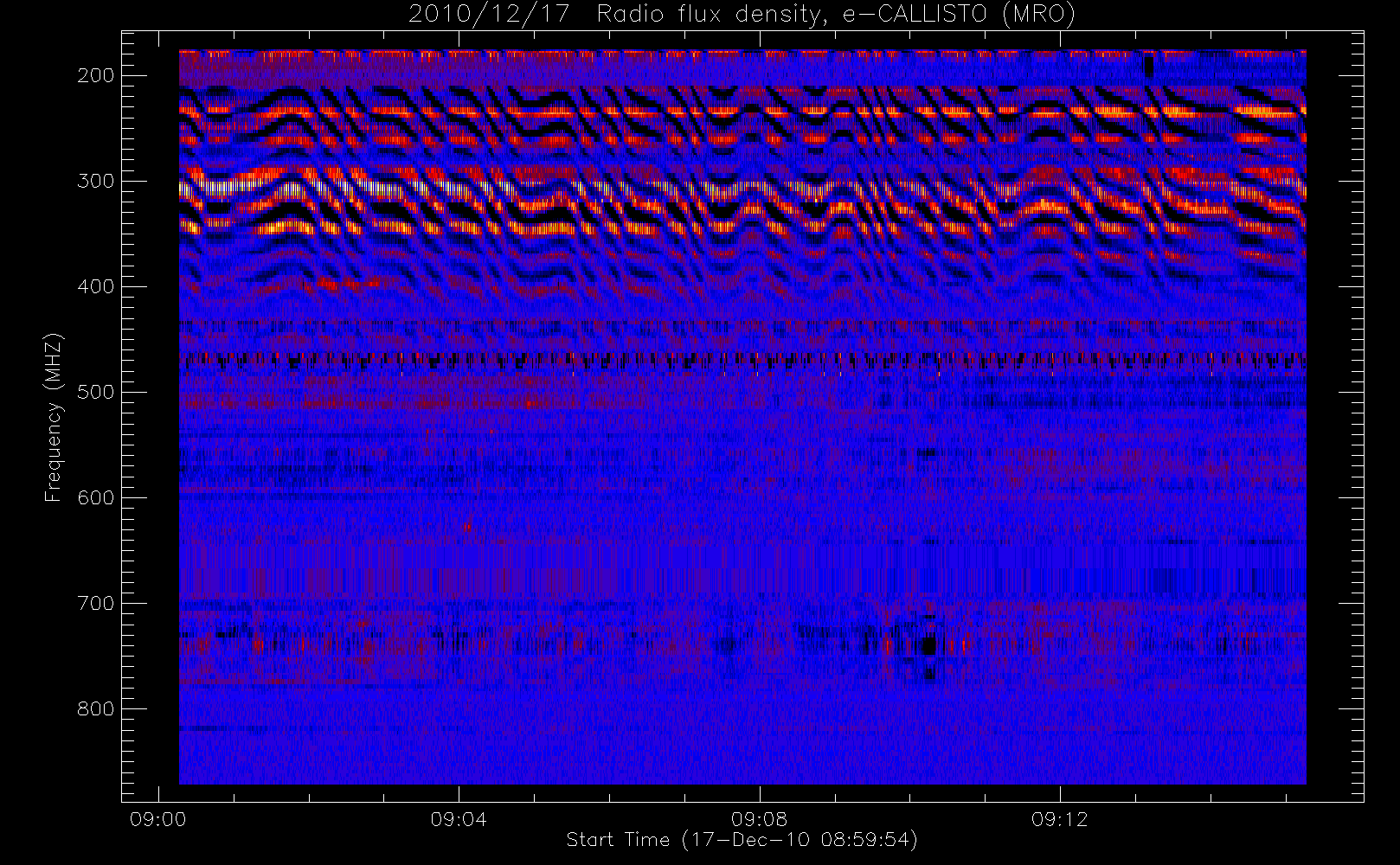Click the 09:04 time tick label

(x=459, y=819)
